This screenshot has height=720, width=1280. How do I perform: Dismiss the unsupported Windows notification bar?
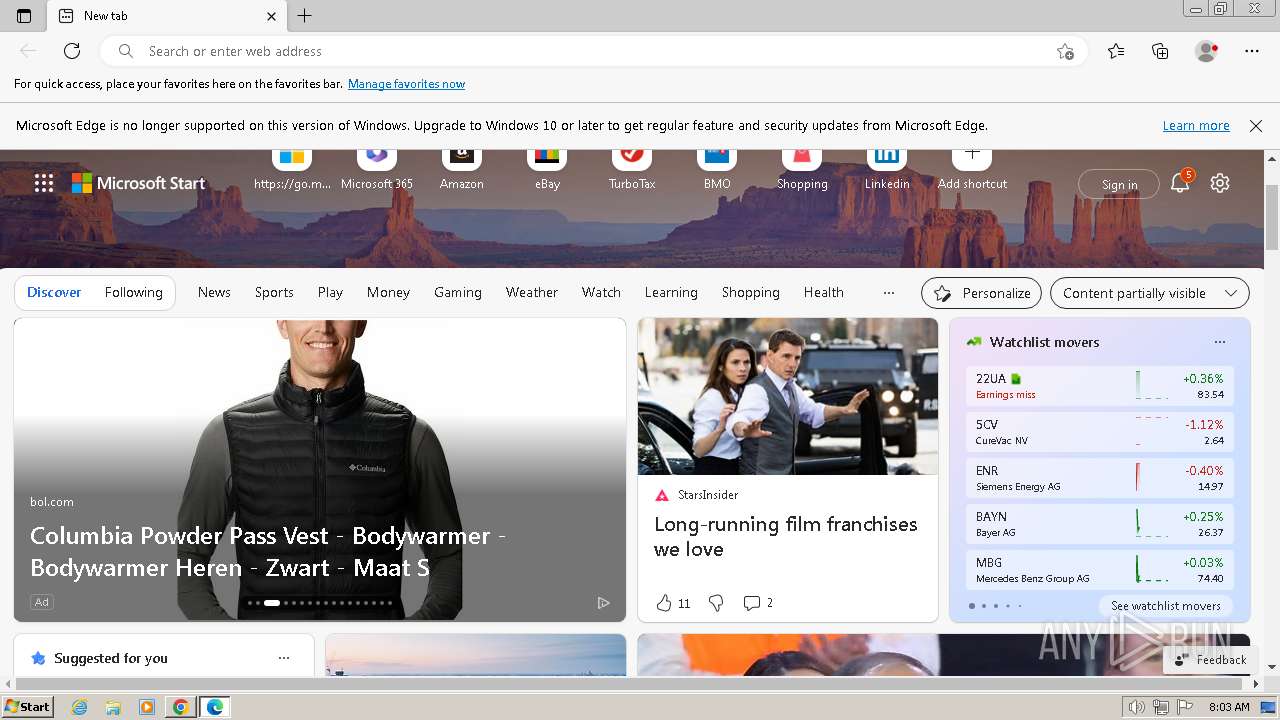tap(1256, 126)
